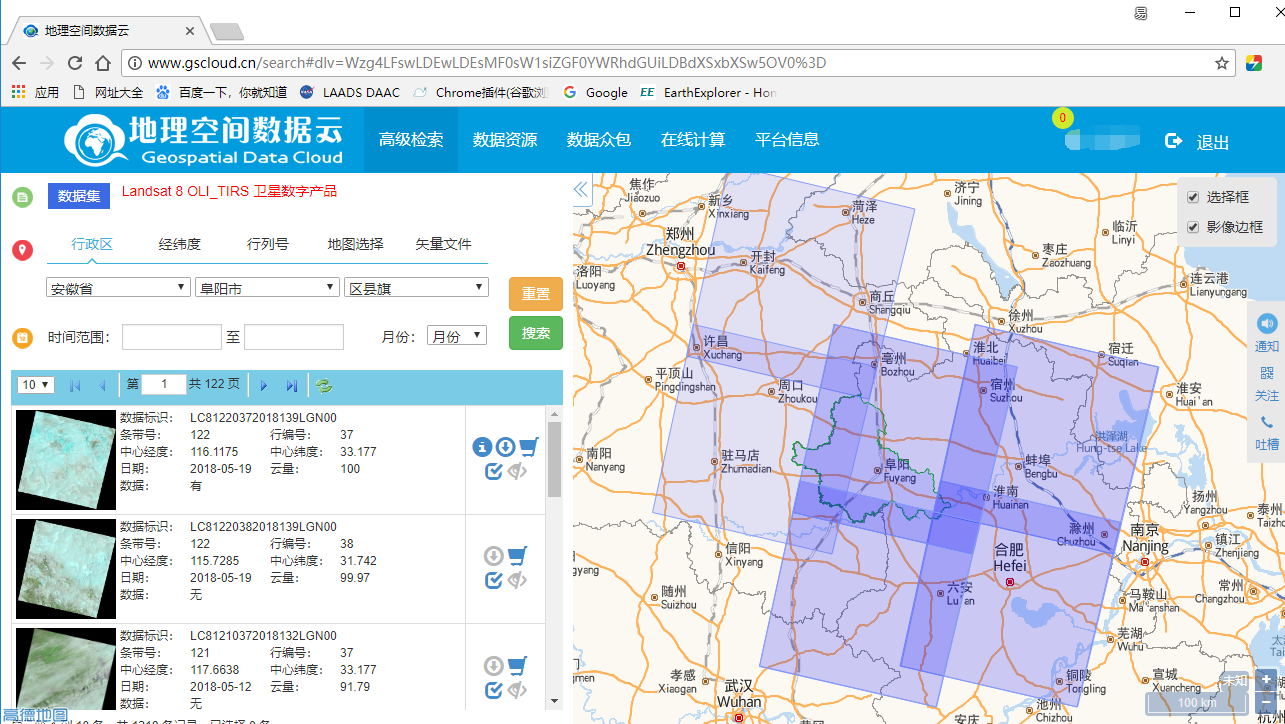The width and height of the screenshot is (1285, 724).
Task: Zoom in on the map
Action: pyautogui.click(x=1267, y=681)
